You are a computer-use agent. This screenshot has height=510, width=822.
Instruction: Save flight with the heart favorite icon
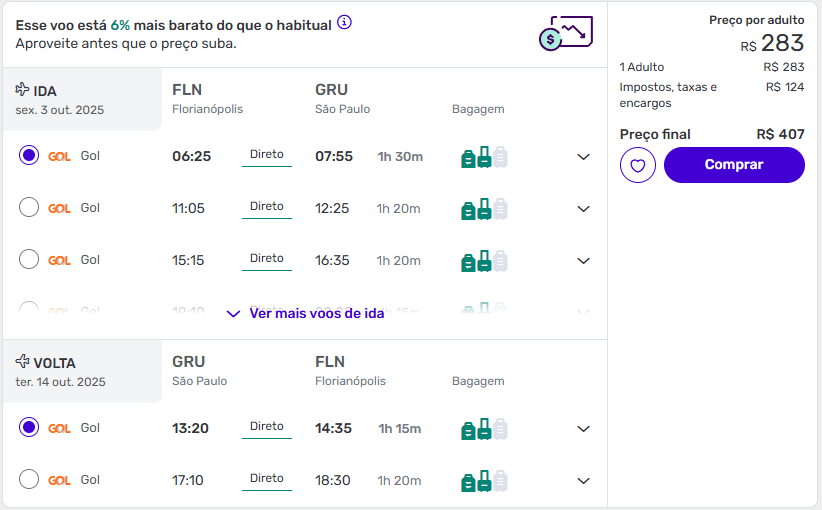click(x=637, y=165)
